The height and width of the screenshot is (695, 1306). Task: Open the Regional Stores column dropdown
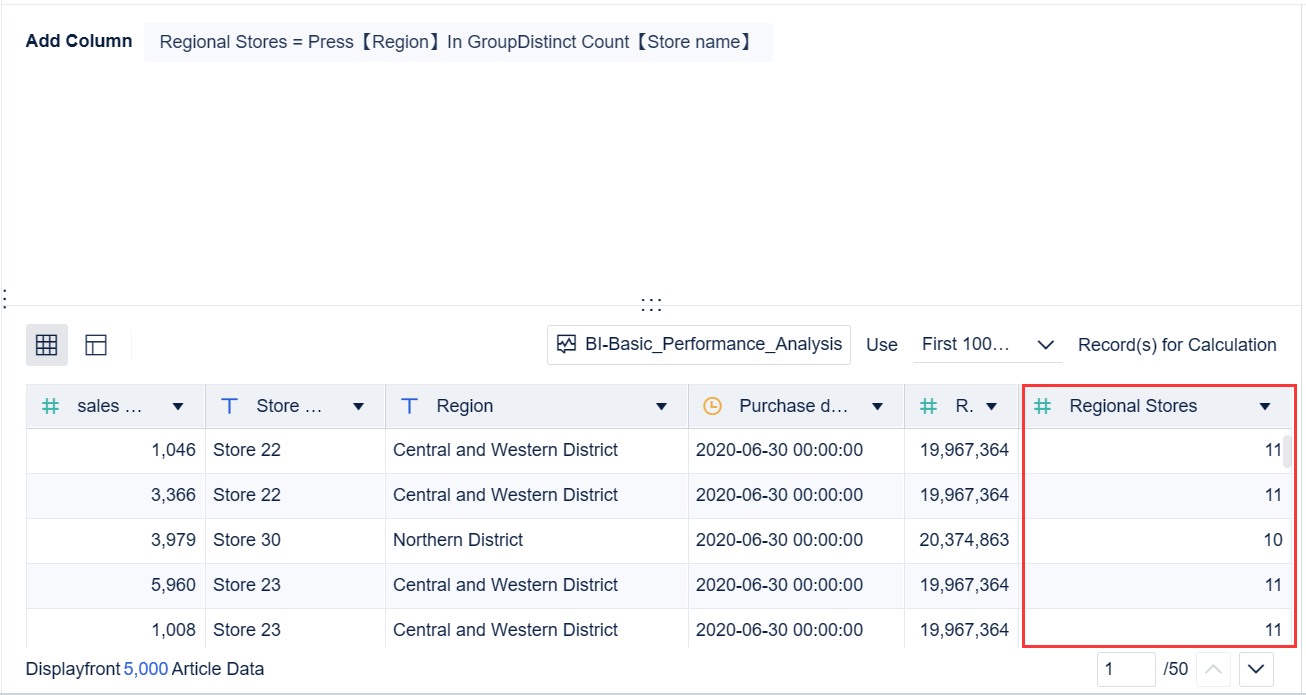tap(1262, 406)
